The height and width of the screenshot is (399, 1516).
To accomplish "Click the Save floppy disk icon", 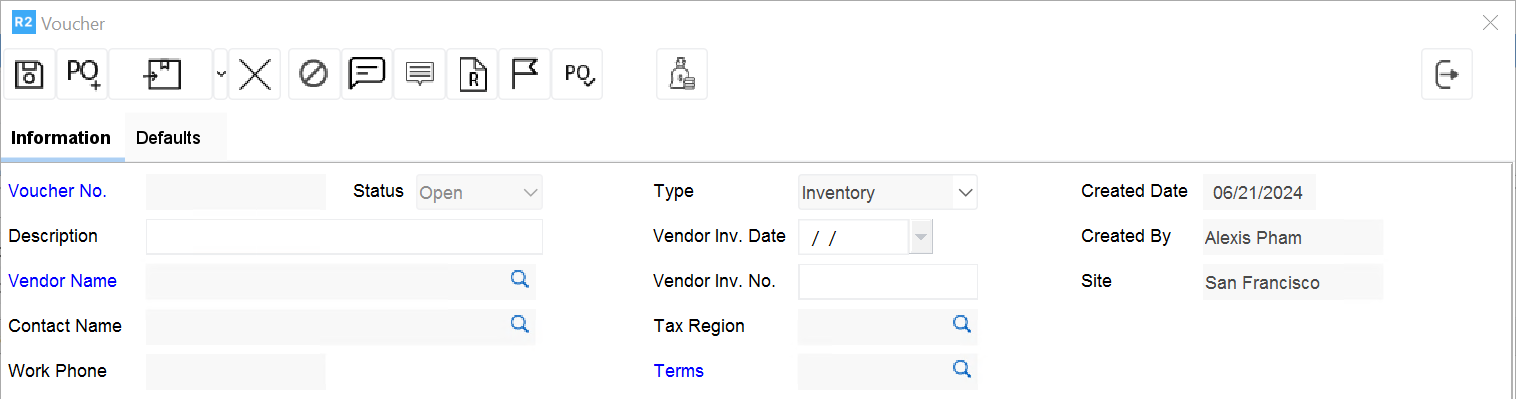I will 30,74.
